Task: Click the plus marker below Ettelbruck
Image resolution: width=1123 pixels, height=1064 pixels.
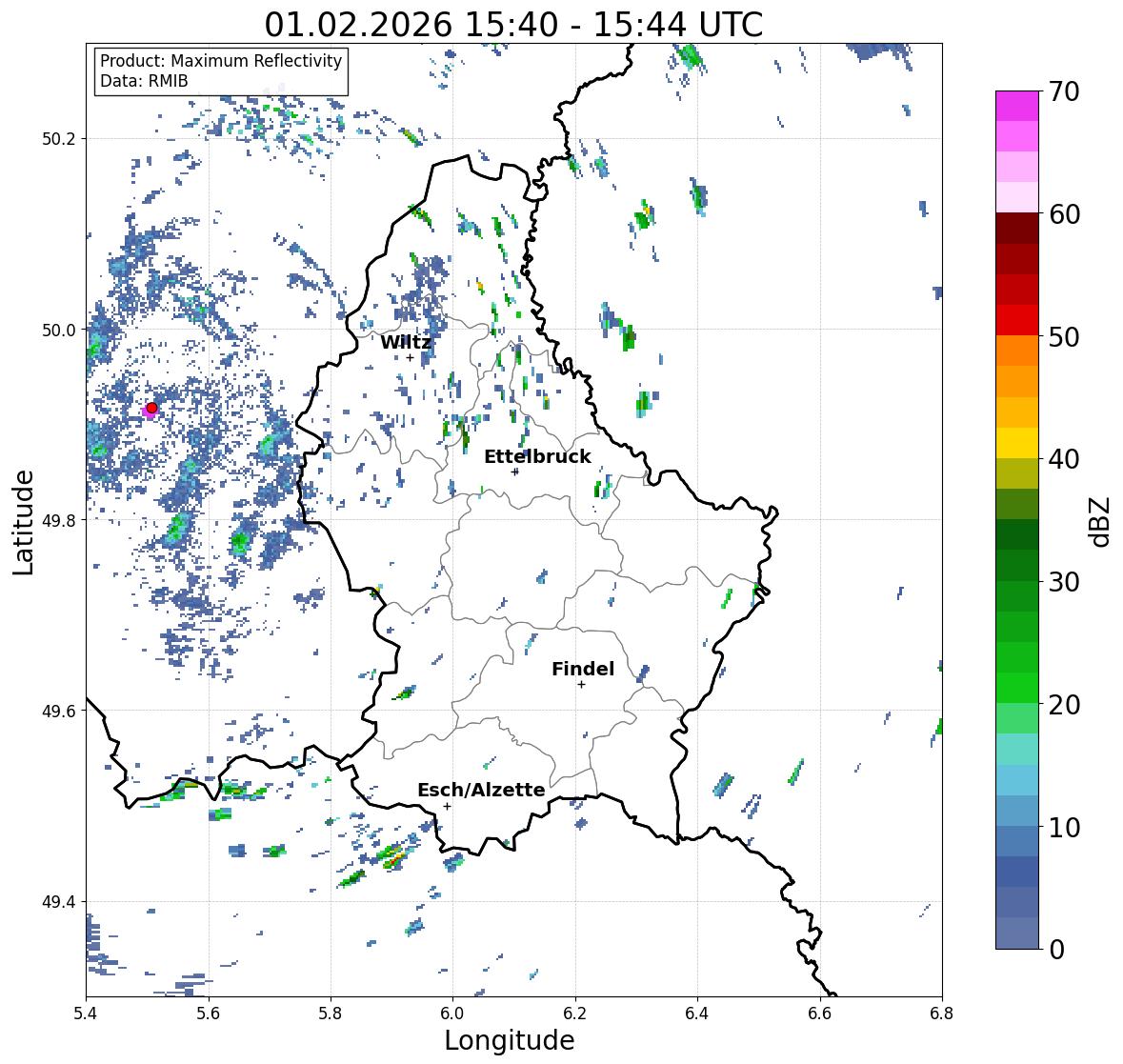Action: click(514, 472)
